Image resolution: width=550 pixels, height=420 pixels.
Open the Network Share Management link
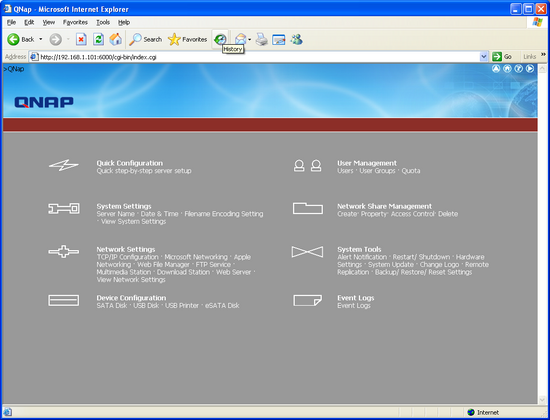(384, 206)
